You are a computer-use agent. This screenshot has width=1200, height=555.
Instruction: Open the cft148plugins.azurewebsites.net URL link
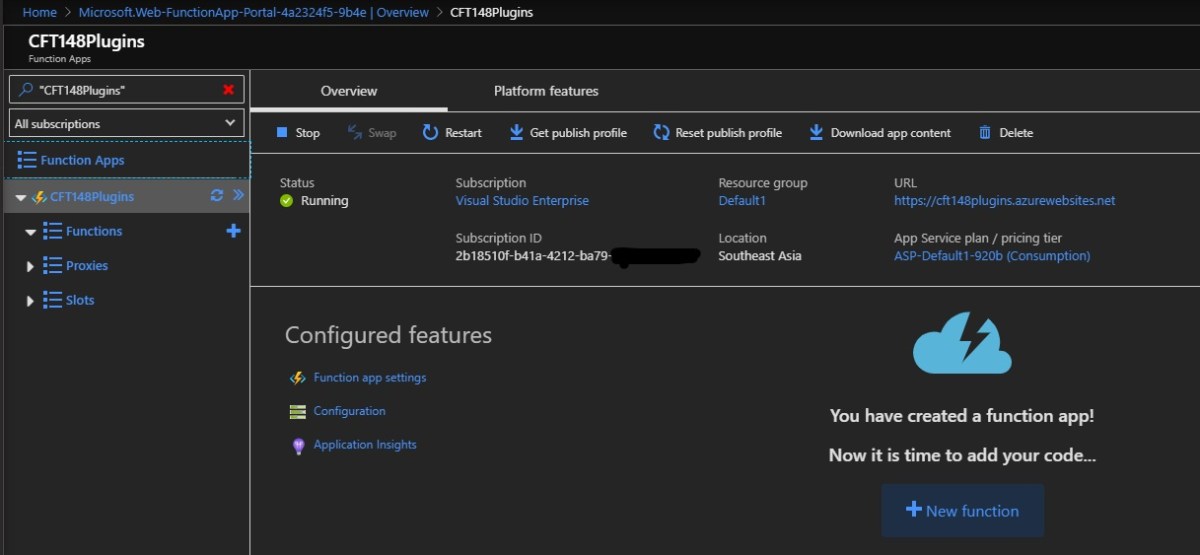click(1004, 201)
